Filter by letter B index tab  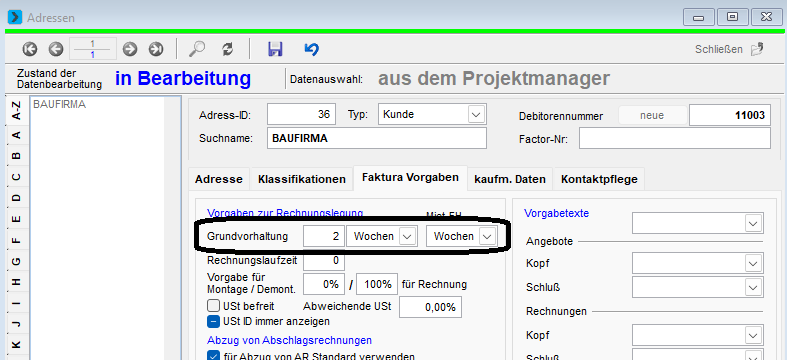17,156
